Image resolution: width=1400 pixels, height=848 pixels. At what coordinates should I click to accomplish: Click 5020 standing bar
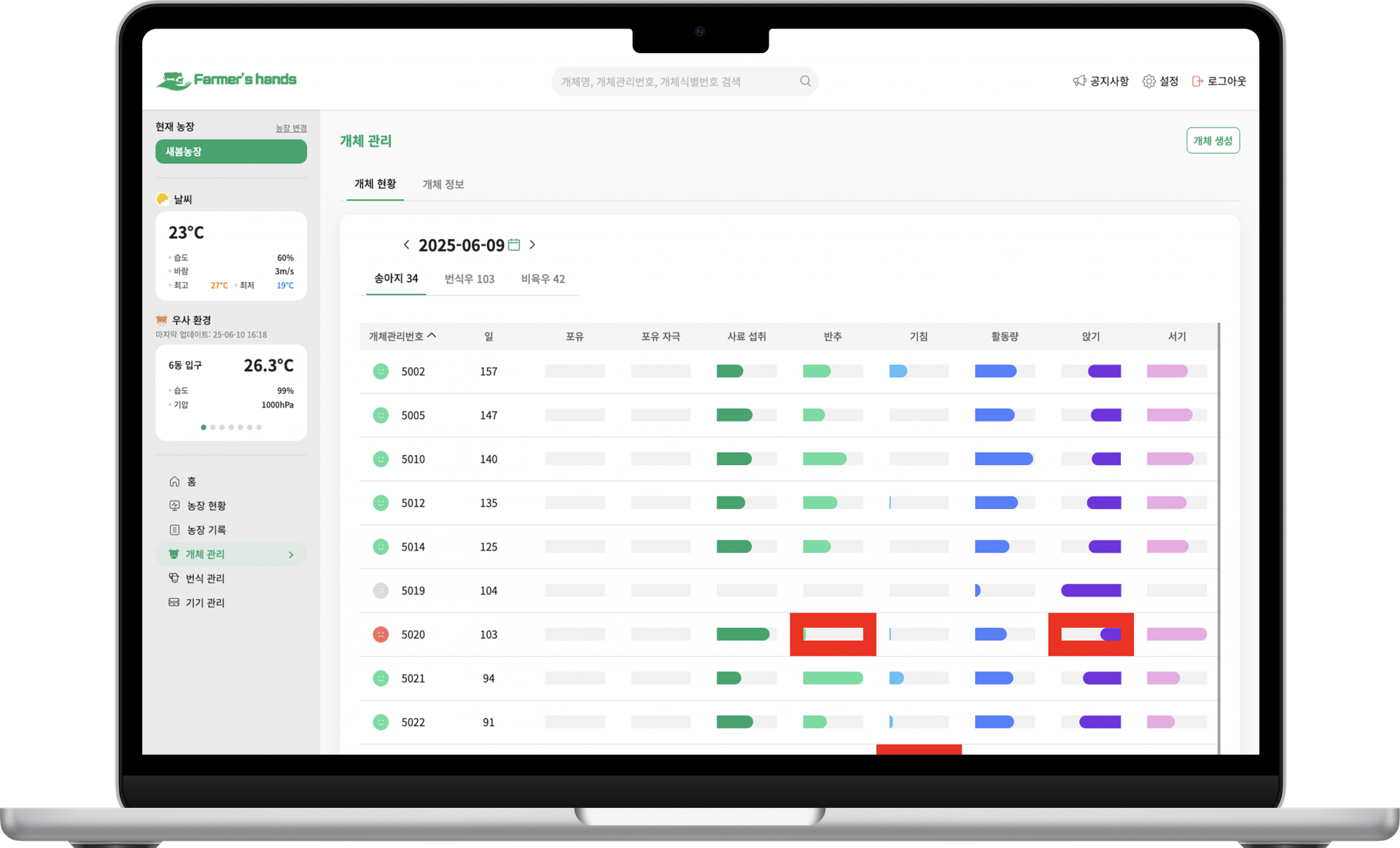click(1177, 634)
